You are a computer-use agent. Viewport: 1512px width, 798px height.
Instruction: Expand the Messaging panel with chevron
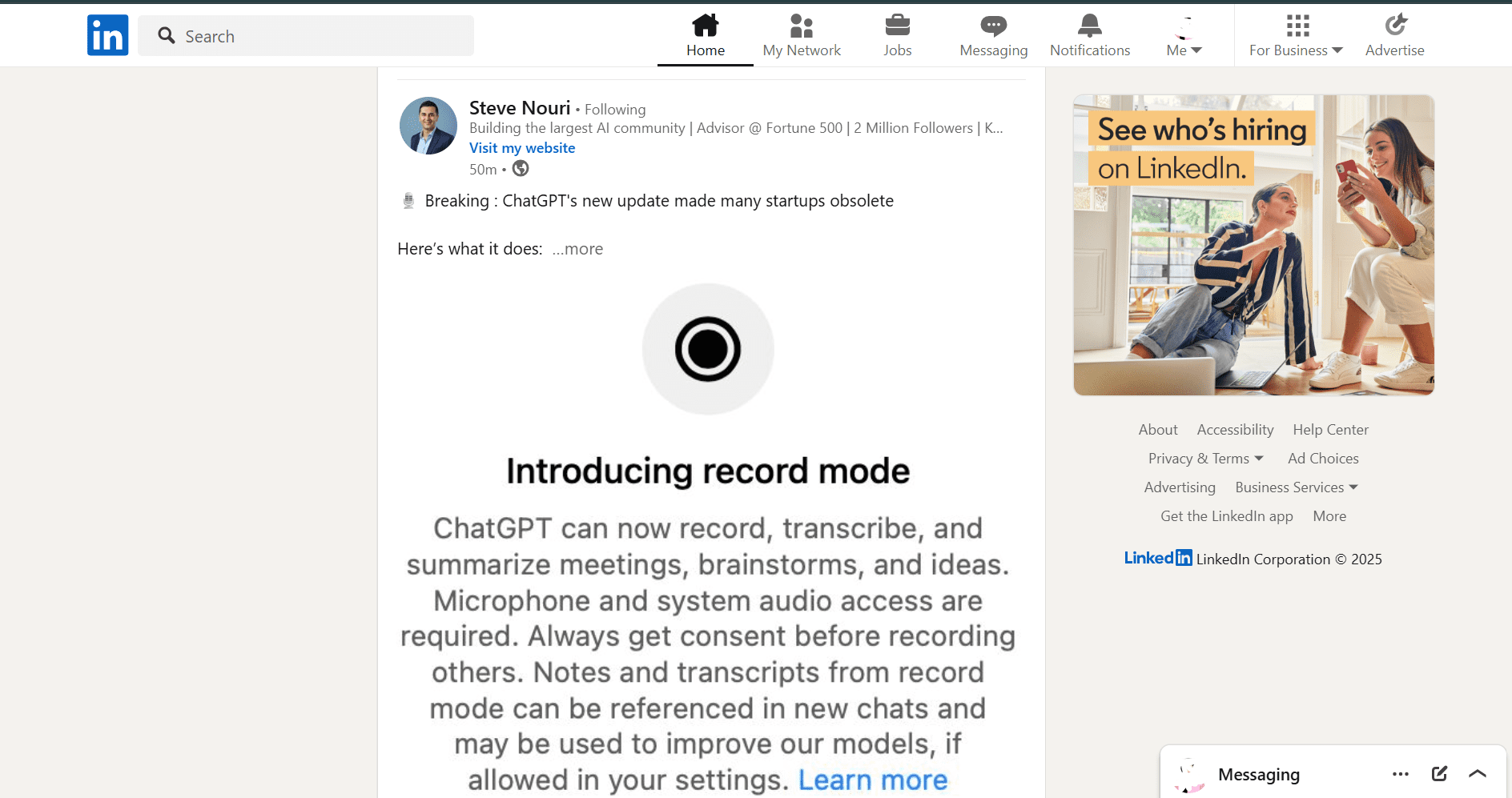tap(1478, 773)
